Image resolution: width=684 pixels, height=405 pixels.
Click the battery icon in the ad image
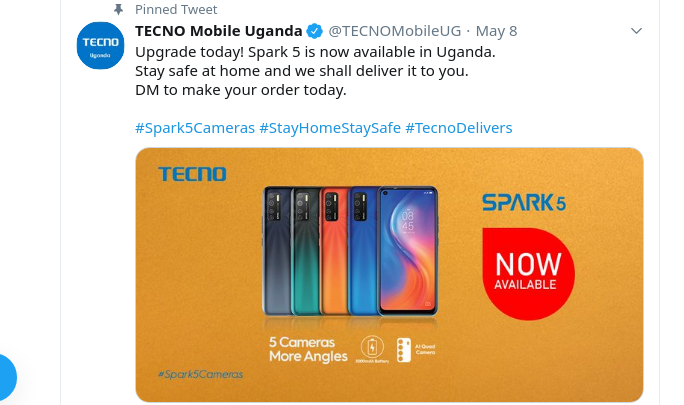tap(372, 348)
